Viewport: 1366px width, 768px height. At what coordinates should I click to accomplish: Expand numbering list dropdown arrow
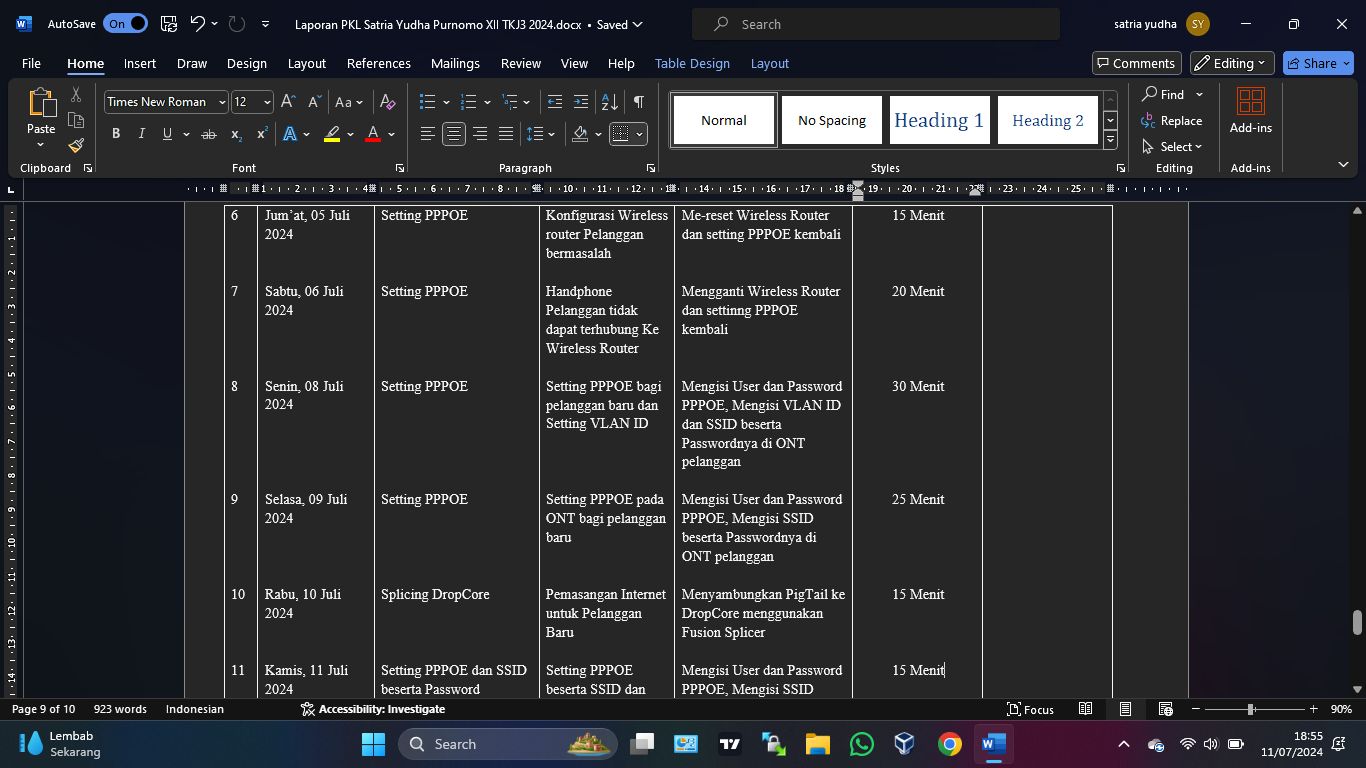487,102
